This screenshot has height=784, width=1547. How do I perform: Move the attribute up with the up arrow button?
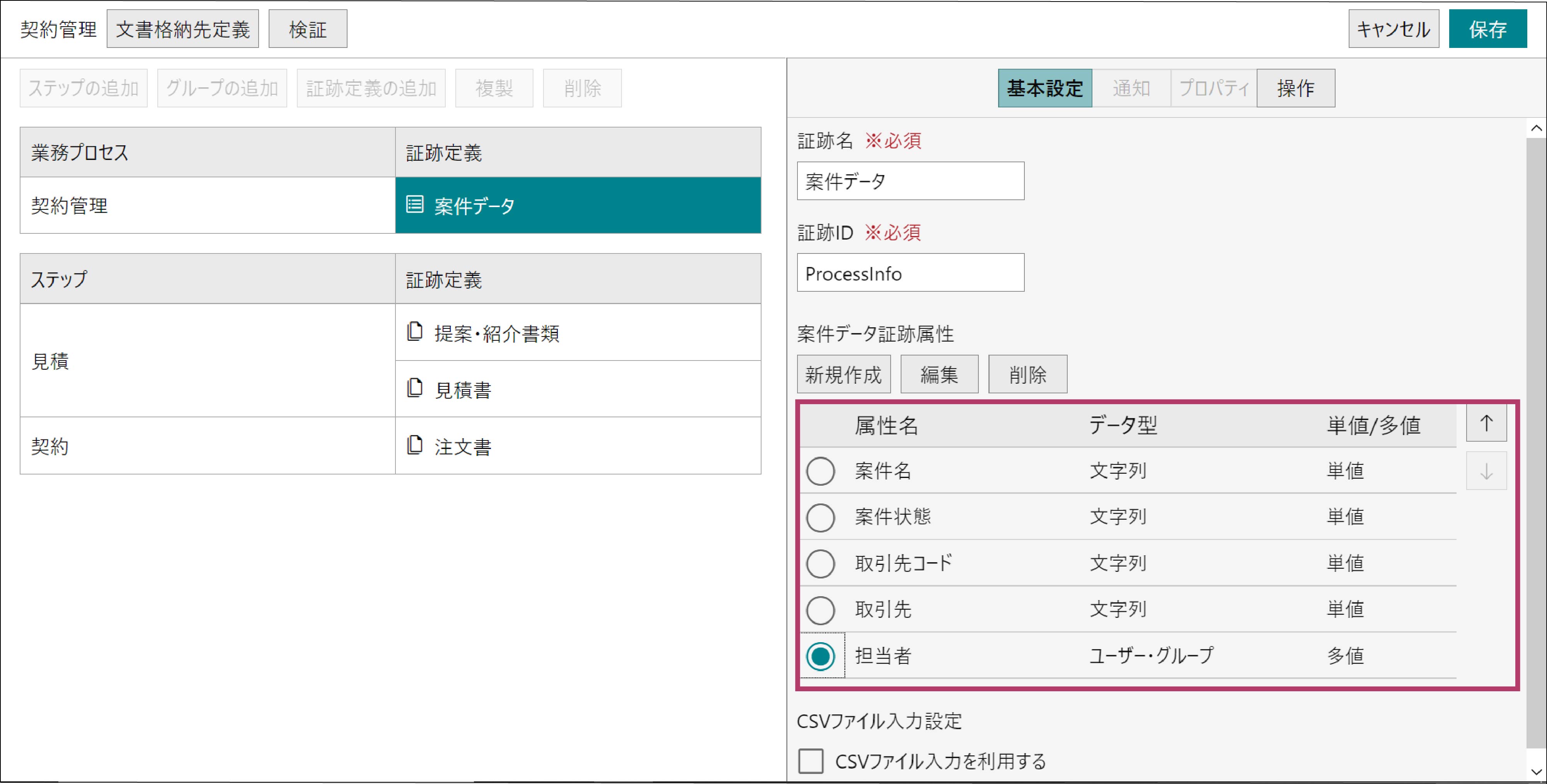[1486, 423]
